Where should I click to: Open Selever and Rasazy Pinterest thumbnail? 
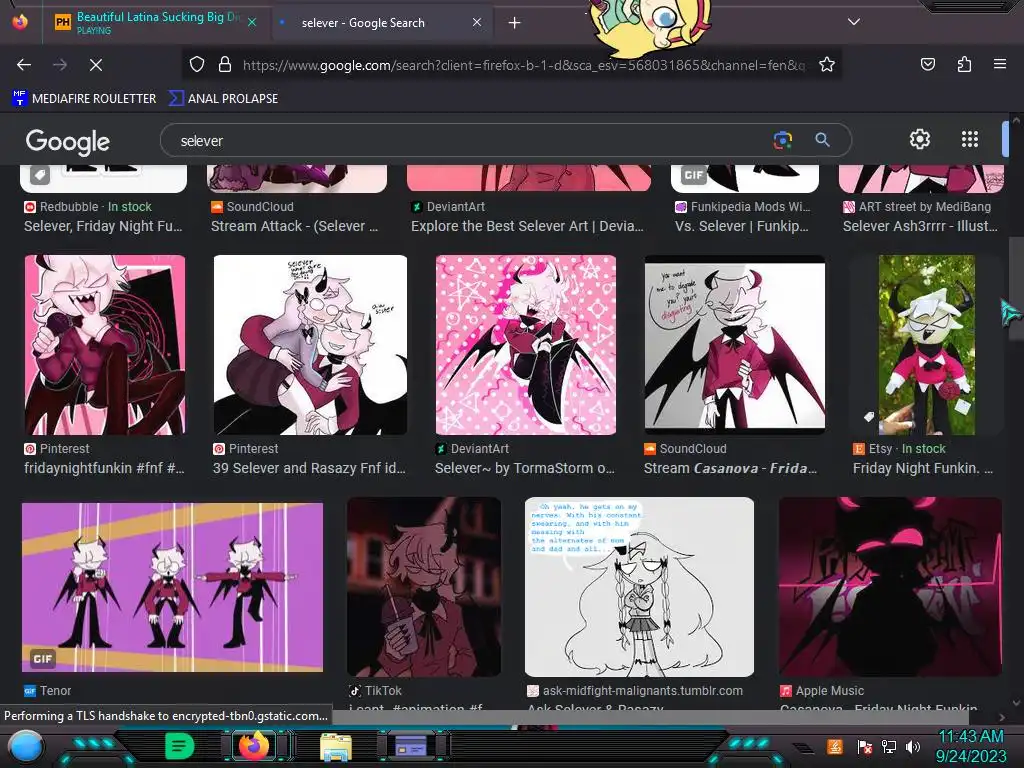[310, 345]
